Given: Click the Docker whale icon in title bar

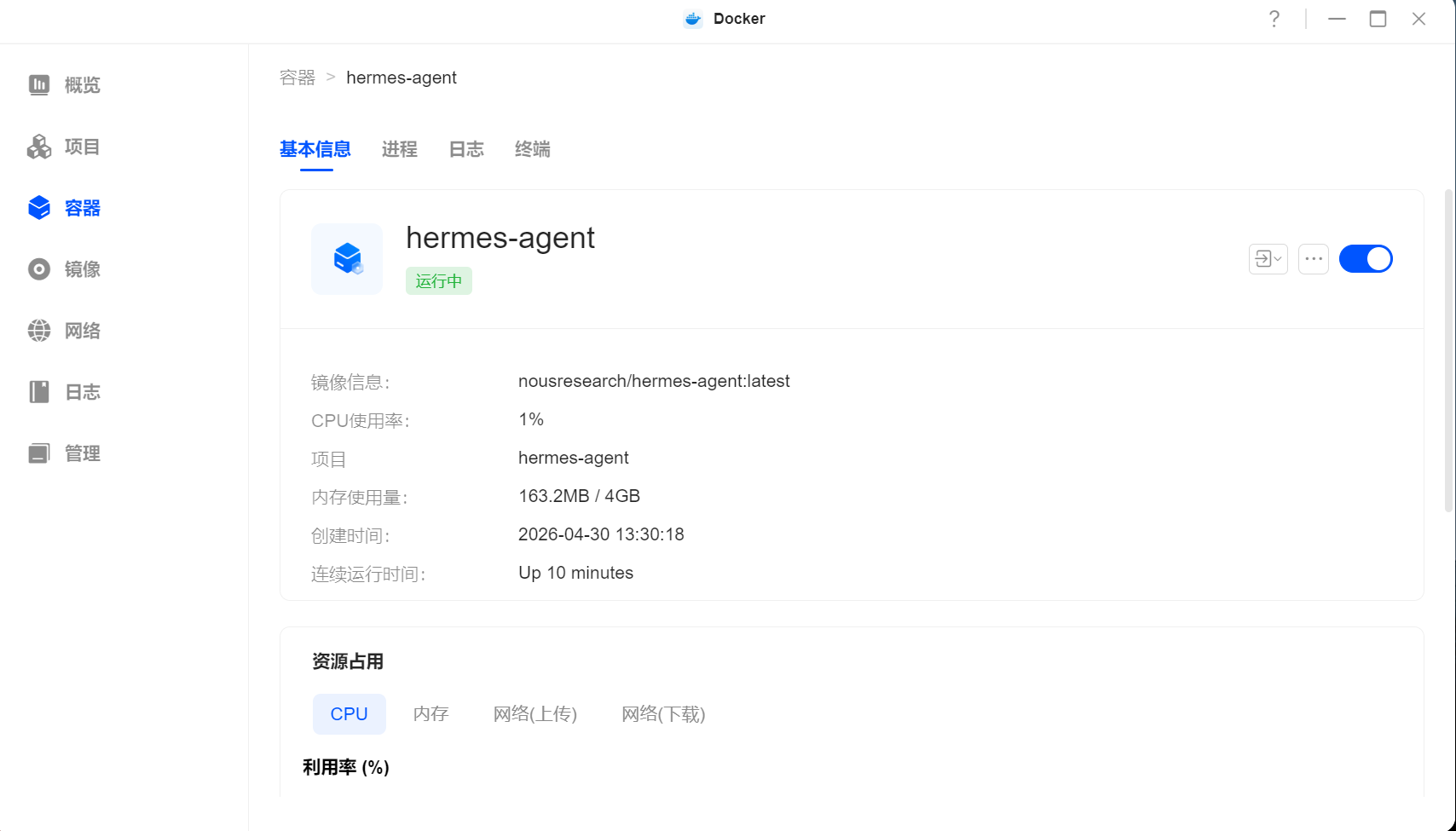Looking at the screenshot, I should pos(693,19).
